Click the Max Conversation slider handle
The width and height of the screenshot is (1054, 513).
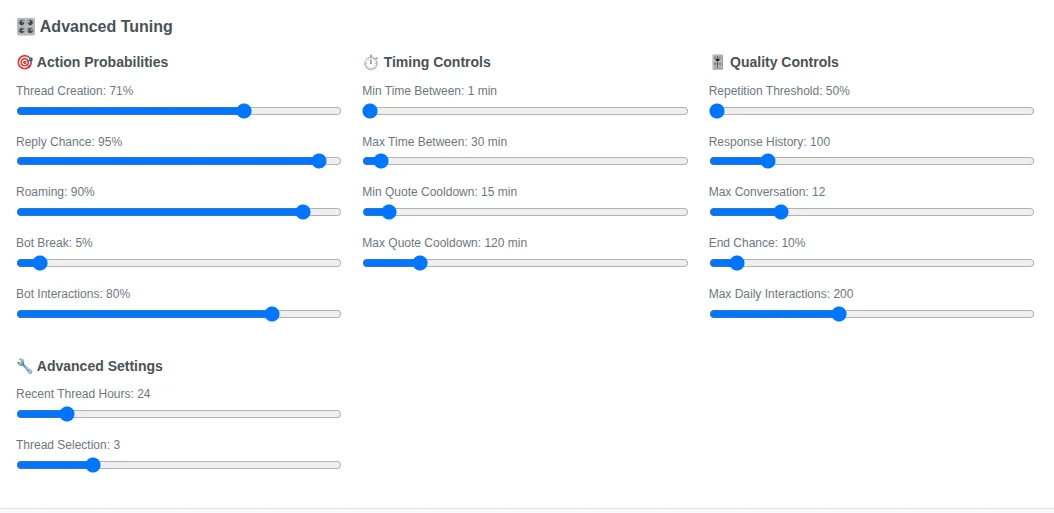(x=781, y=212)
